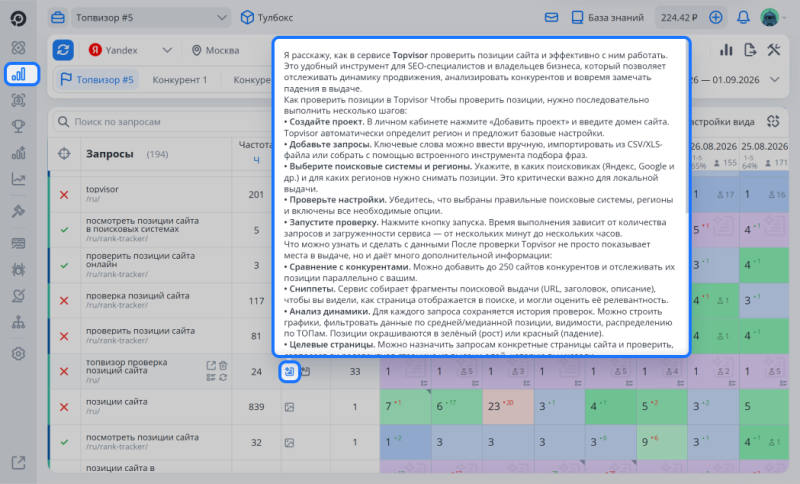
Task: Click the view settings sync icon
Action: pyautogui.click(x=773, y=121)
